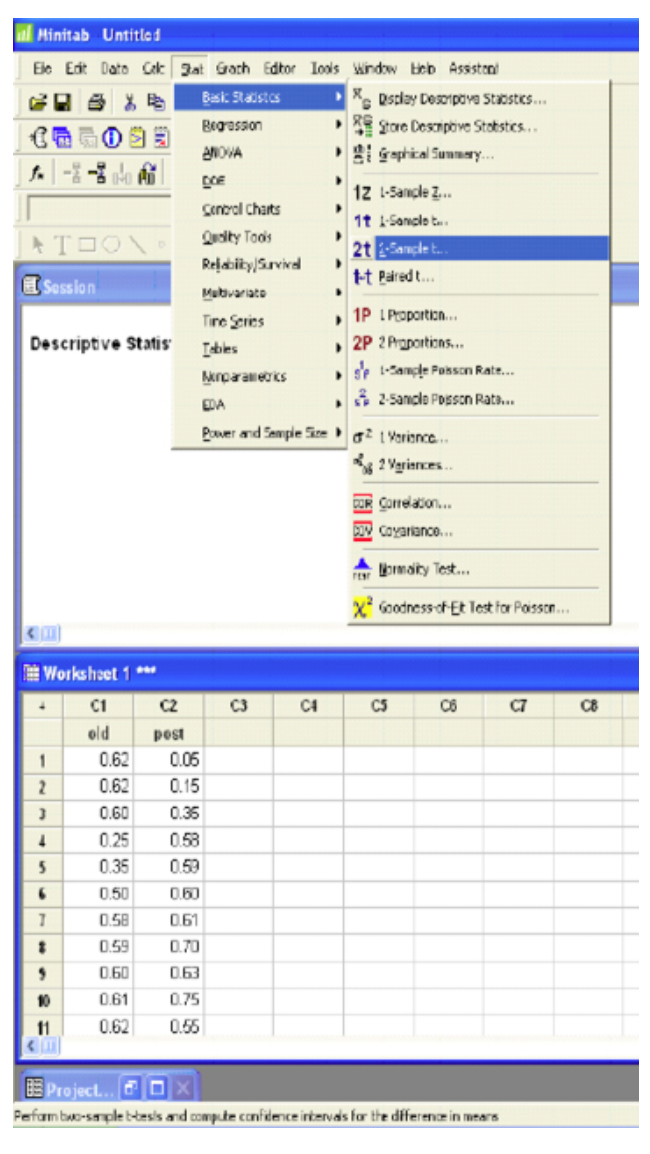Expand the ANOVA submenu

click(222, 154)
